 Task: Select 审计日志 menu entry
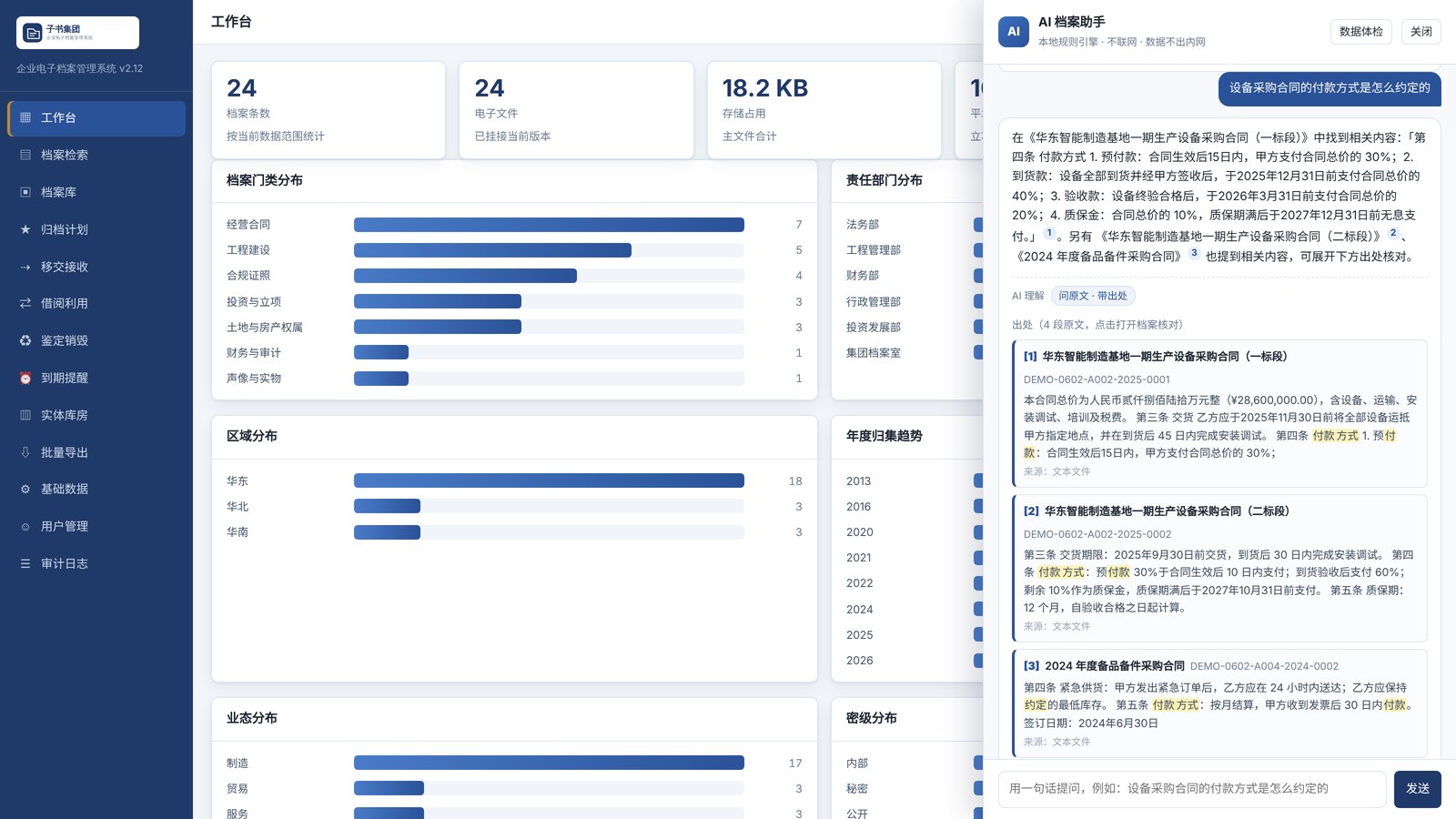point(96,564)
